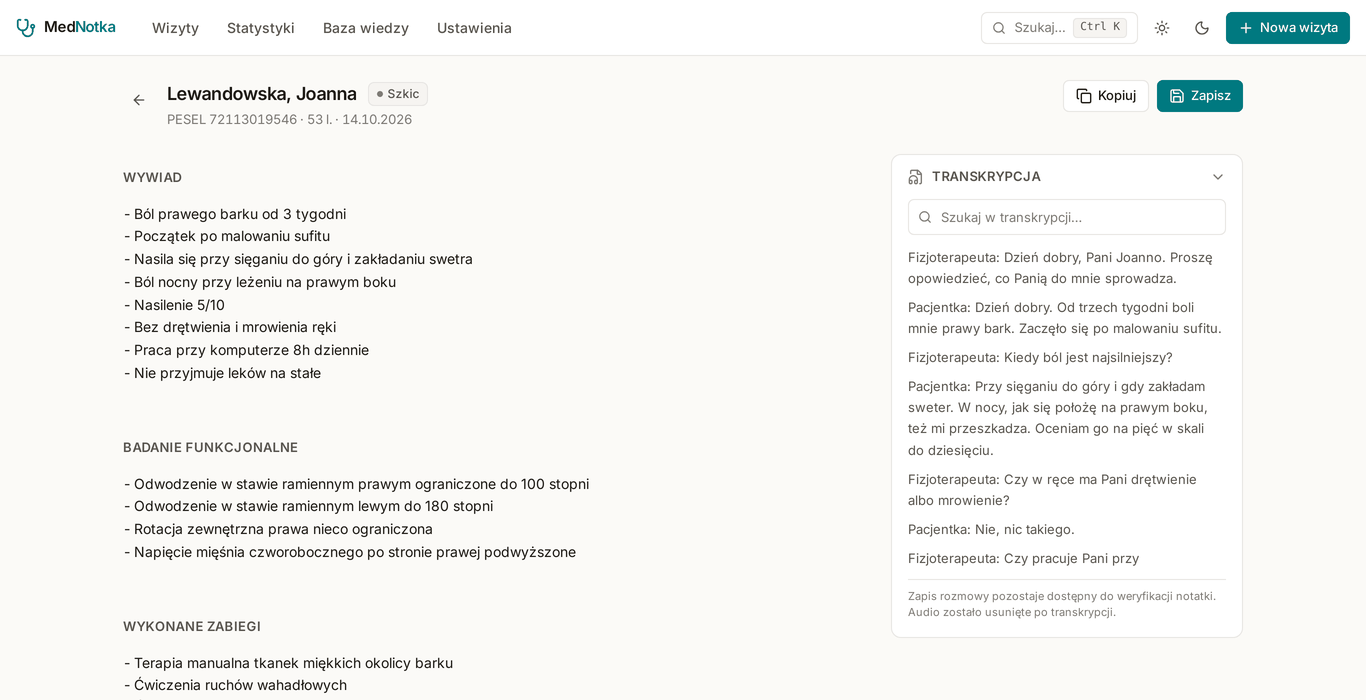Click the Transkrypcja panel header title

(986, 177)
